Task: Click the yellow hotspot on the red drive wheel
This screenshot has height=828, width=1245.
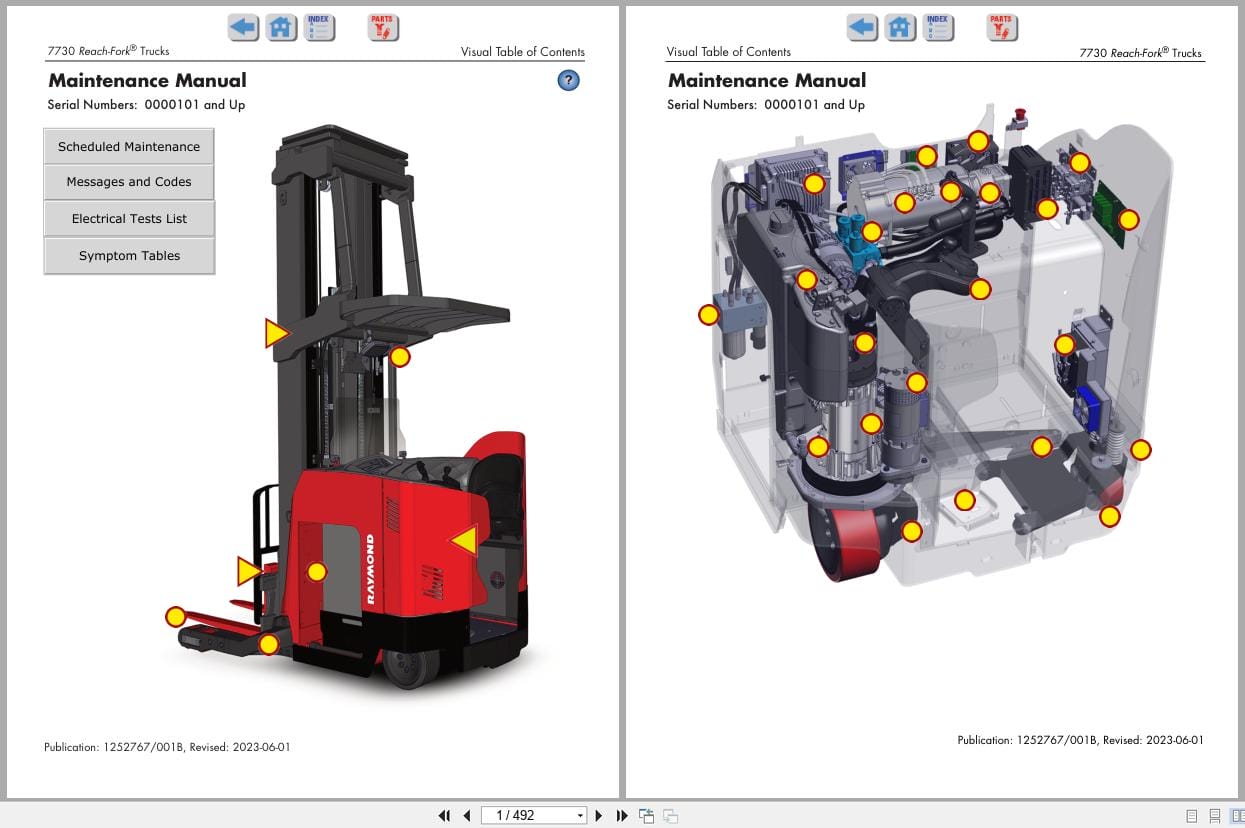Action: [x=911, y=531]
